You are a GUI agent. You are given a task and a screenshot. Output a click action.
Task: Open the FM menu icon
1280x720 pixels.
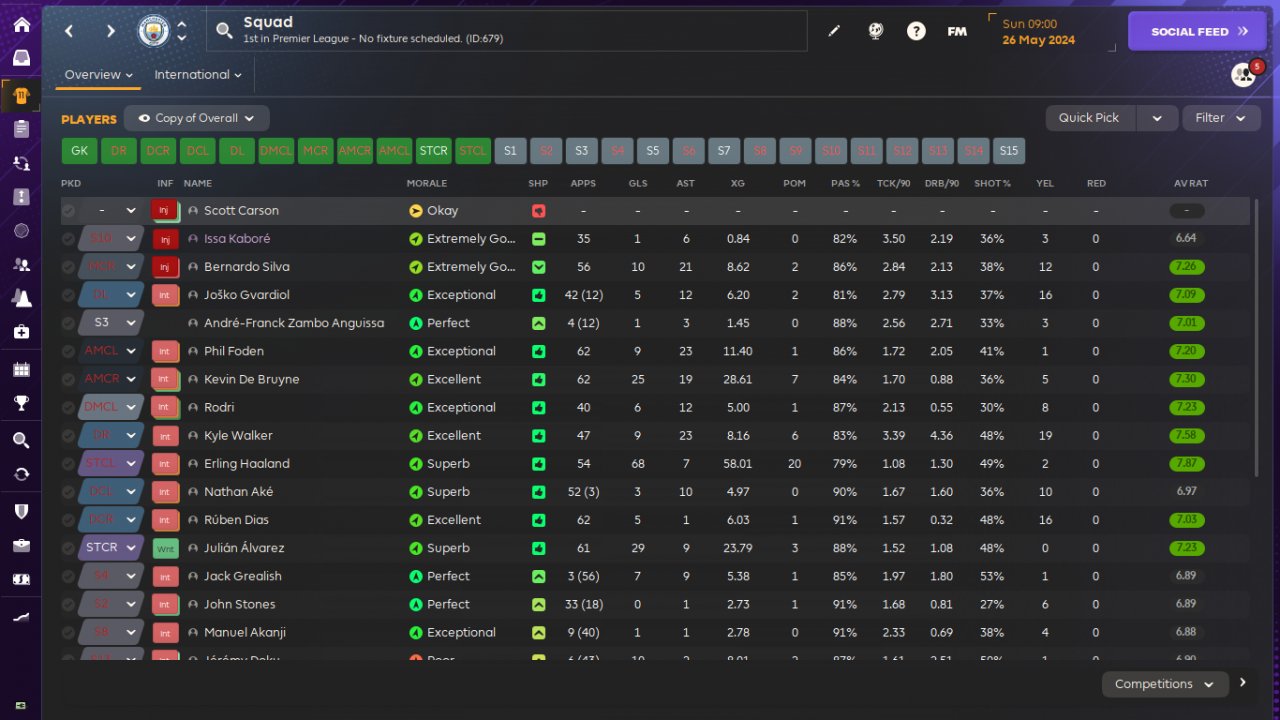click(957, 31)
